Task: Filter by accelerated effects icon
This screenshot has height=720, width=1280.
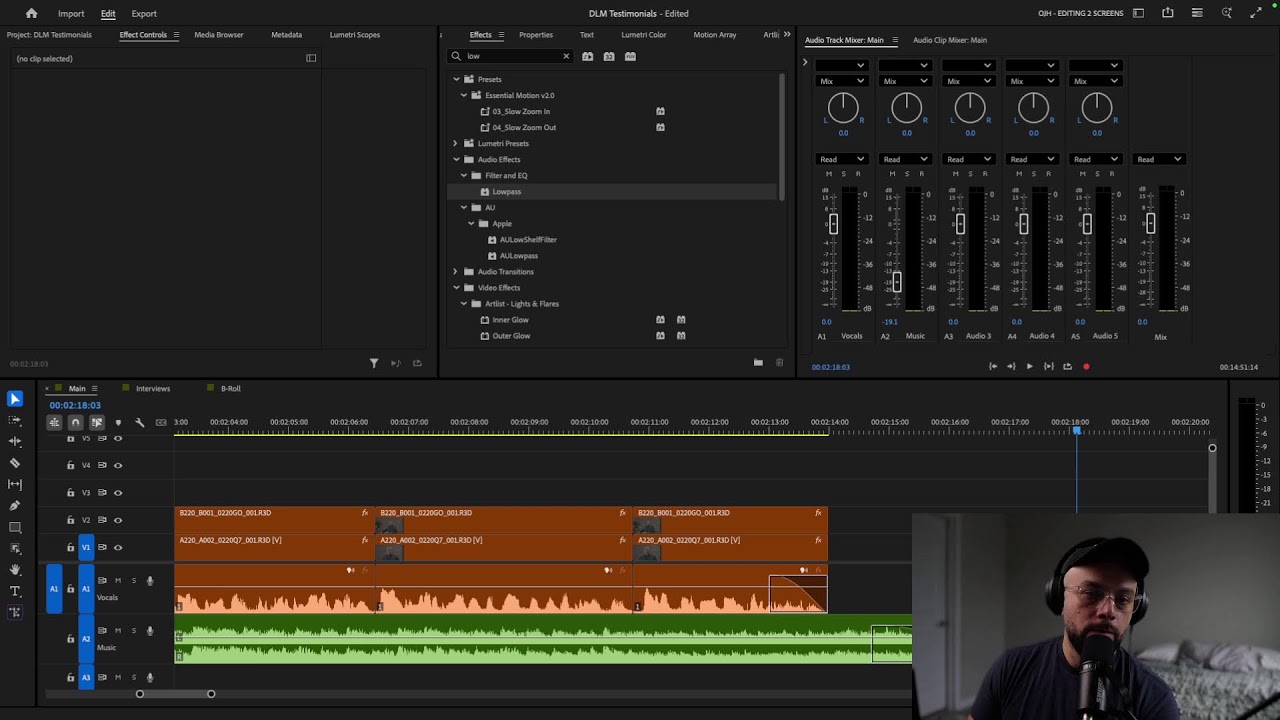Action: pos(587,56)
